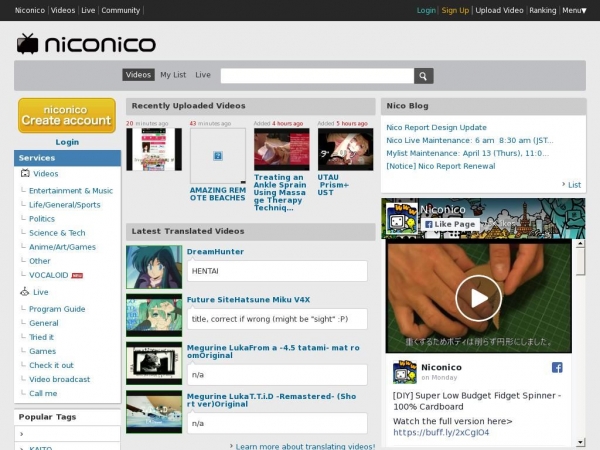Open Entertainment & Music category
Screen dimensions: 600x450
click(71, 191)
